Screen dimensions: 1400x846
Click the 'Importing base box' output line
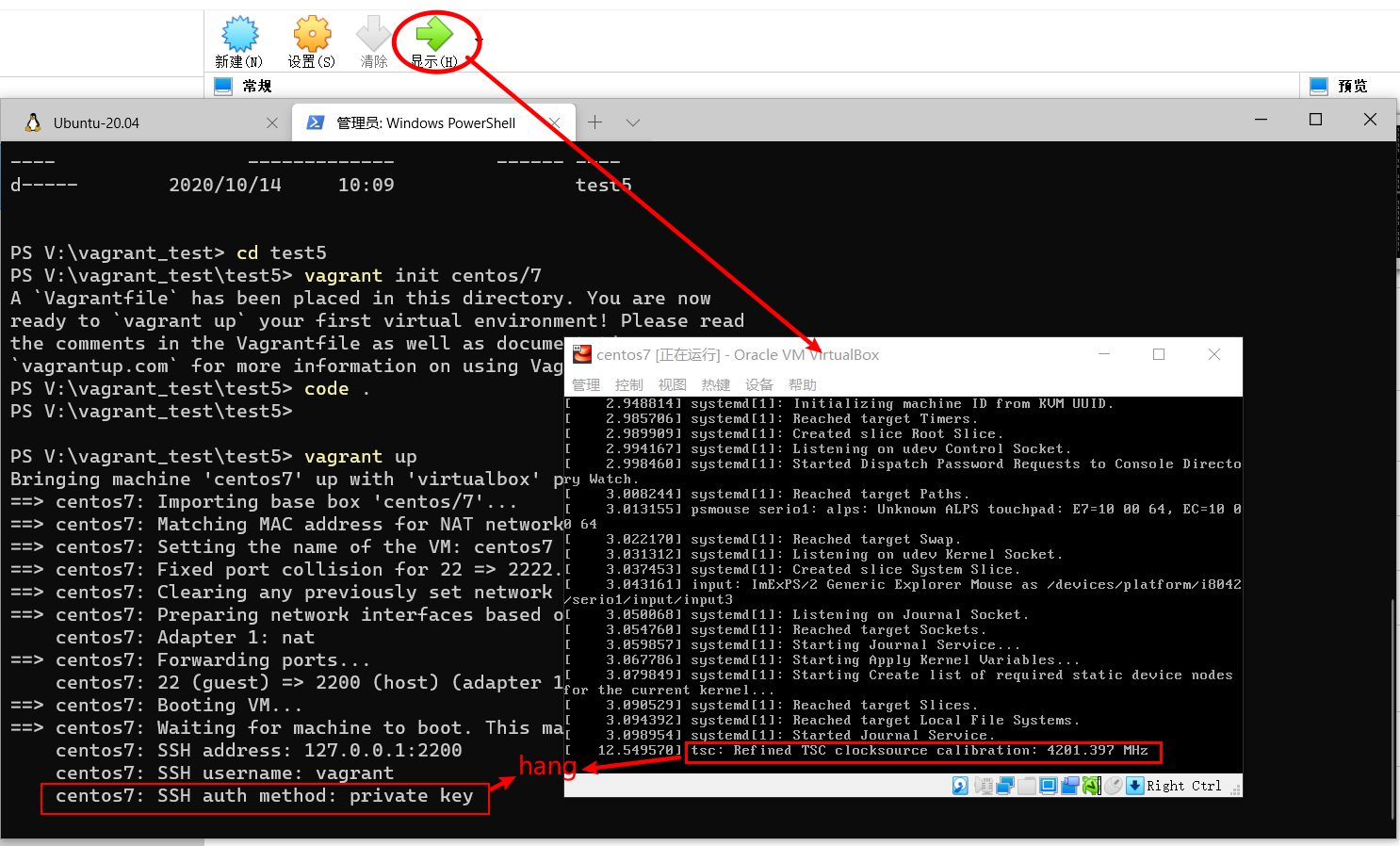[x=264, y=501]
